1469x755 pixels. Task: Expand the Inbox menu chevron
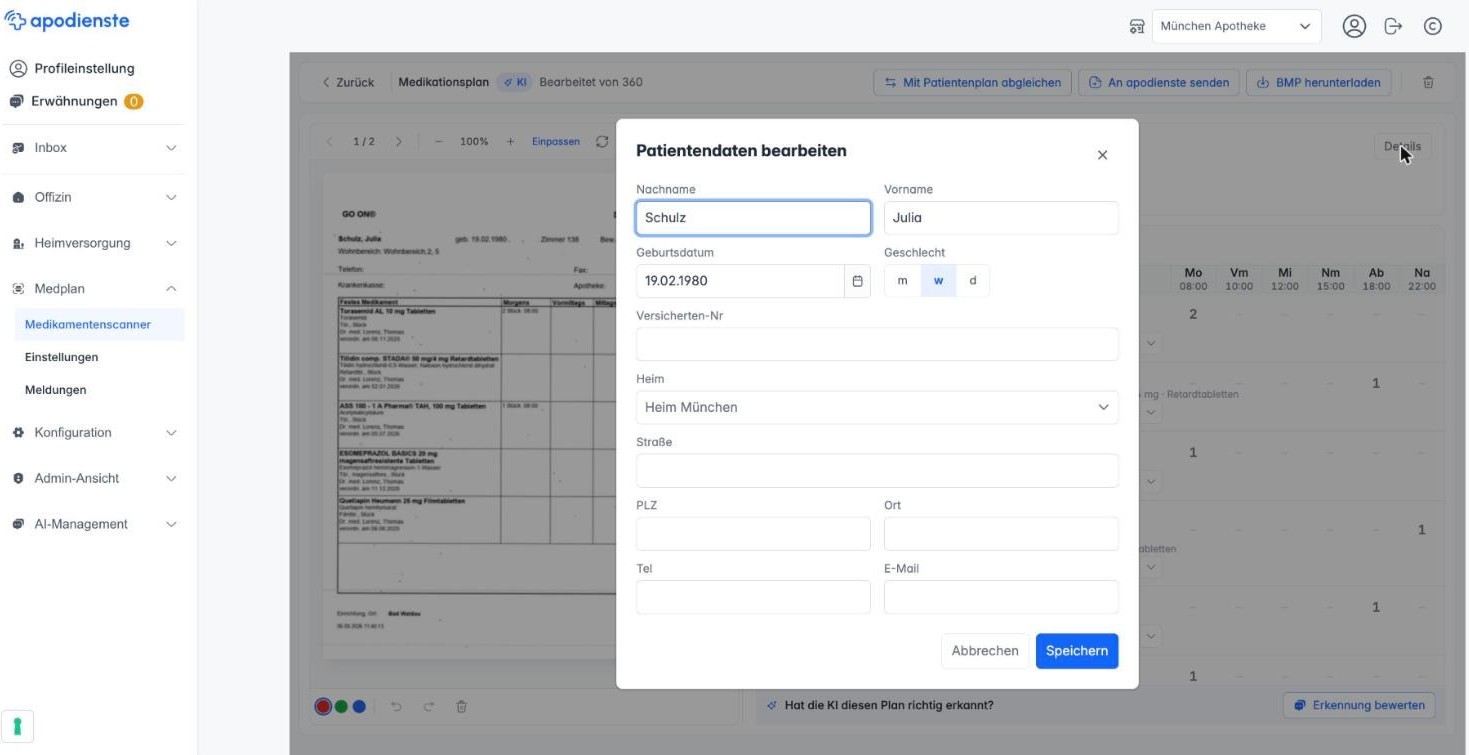pos(171,148)
